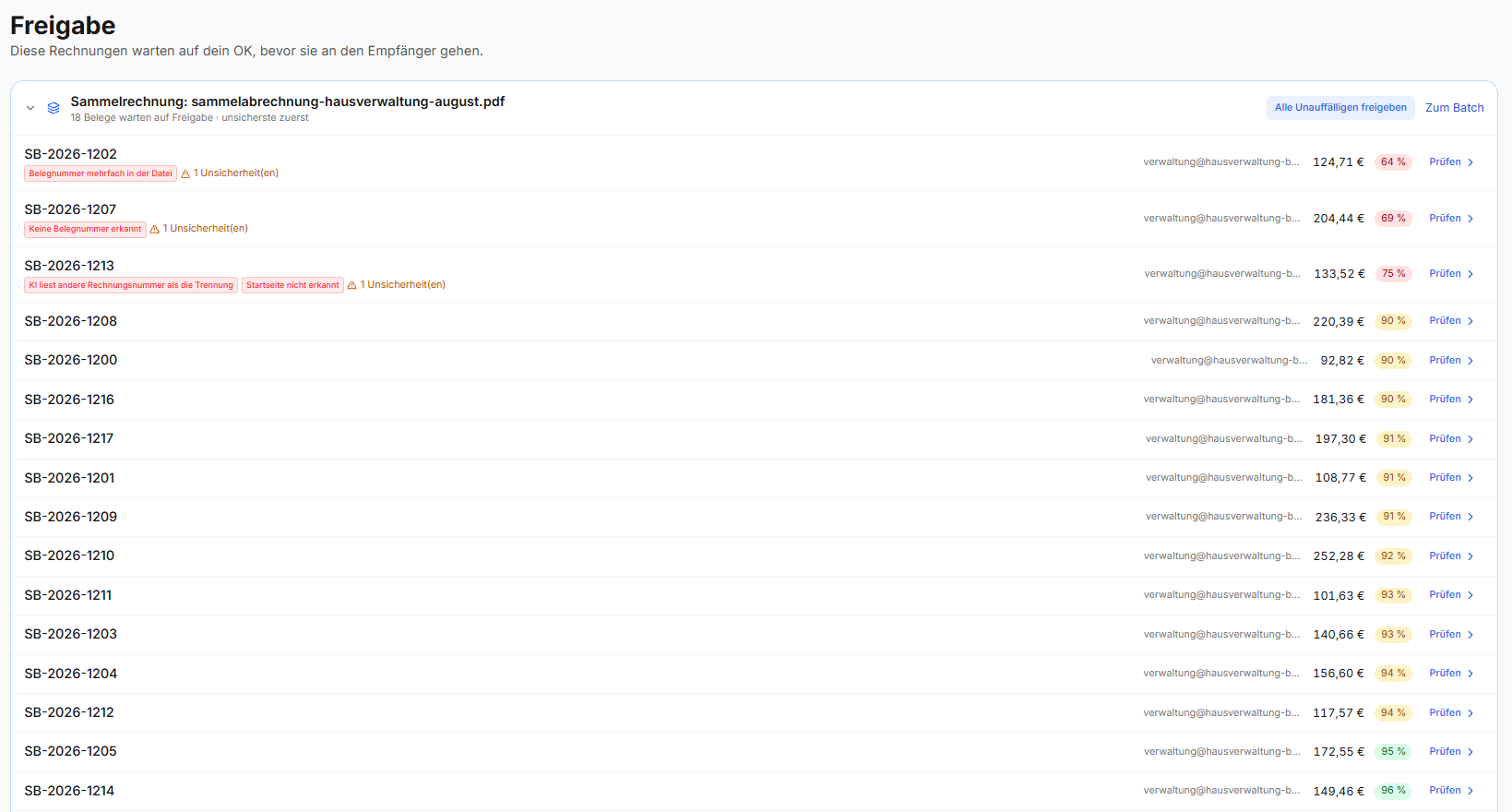
Task: Click the amount 204,44 €
Action: pyautogui.click(x=1339, y=219)
